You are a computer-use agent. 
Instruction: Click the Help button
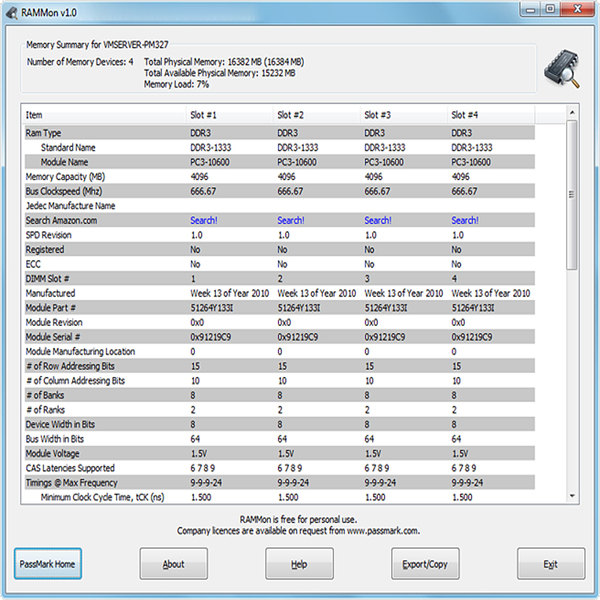tap(299, 564)
